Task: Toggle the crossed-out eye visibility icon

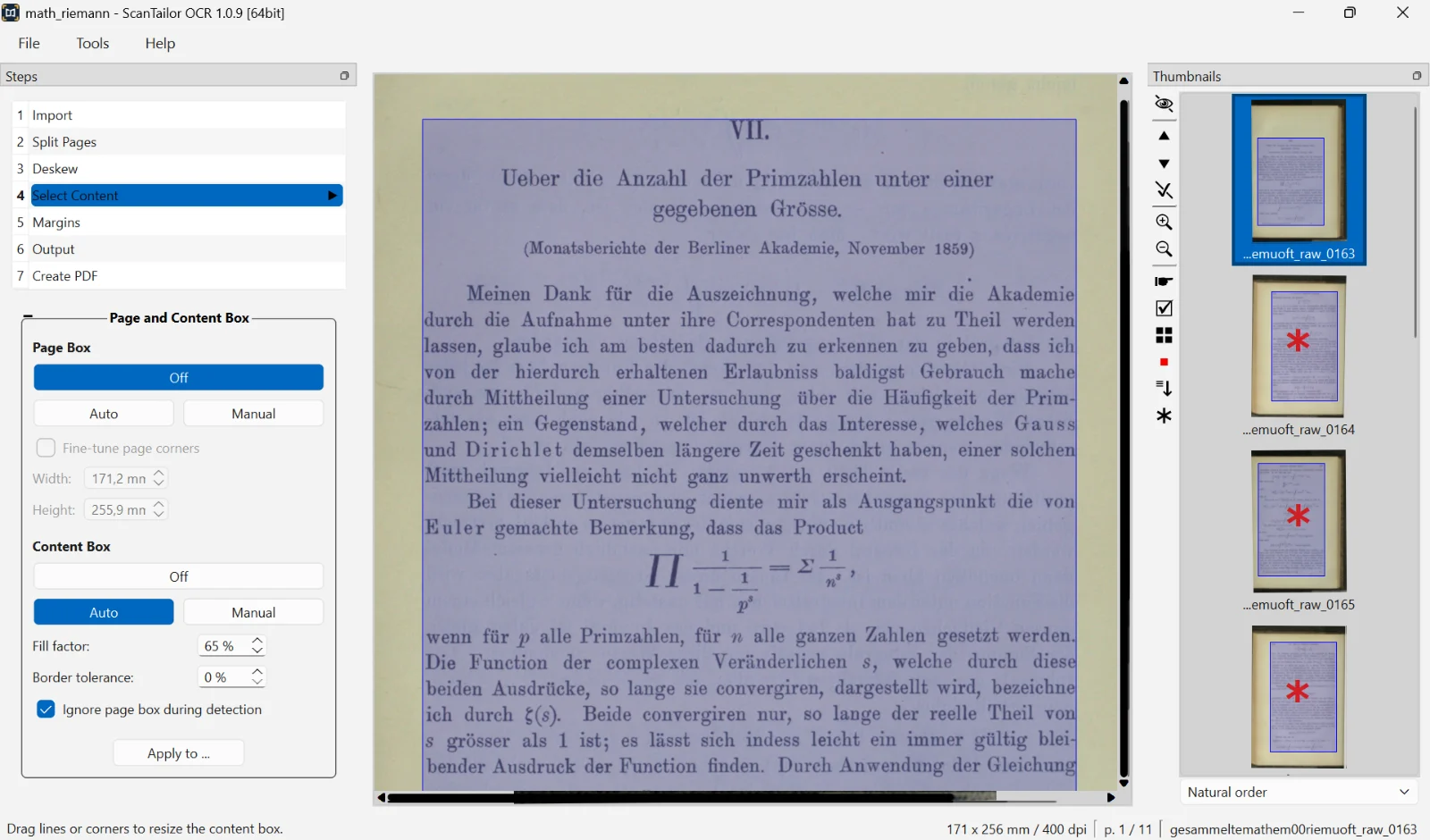Action: (1164, 105)
